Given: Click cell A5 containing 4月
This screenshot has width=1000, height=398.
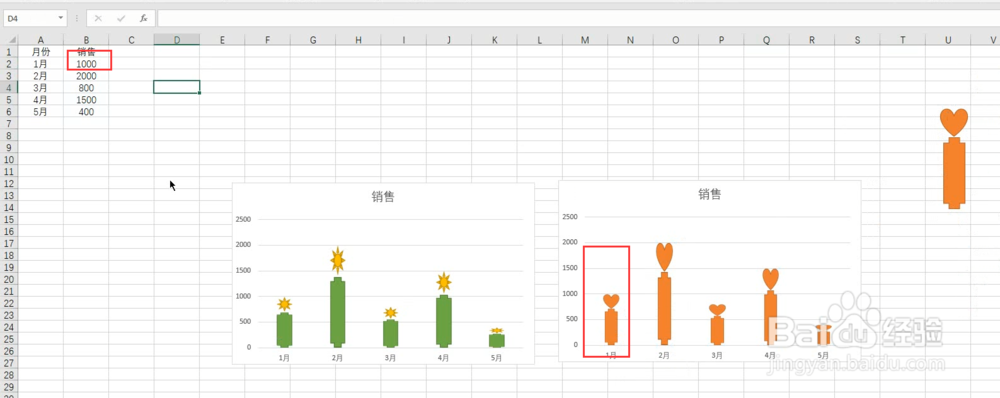Looking at the screenshot, I should pos(41,100).
